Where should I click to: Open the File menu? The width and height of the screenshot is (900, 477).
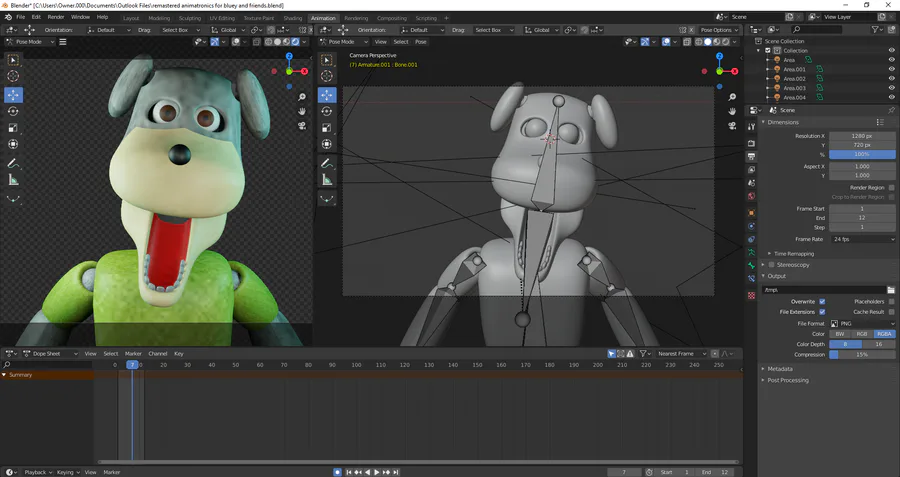click(x=21, y=17)
